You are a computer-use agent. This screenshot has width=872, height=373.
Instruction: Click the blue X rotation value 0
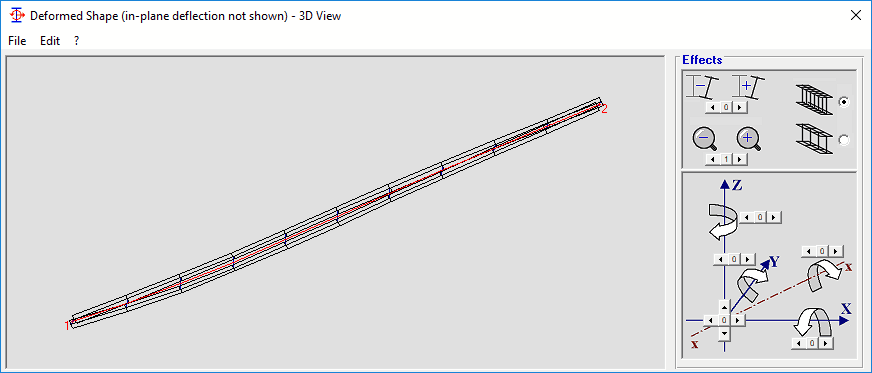click(x=812, y=344)
